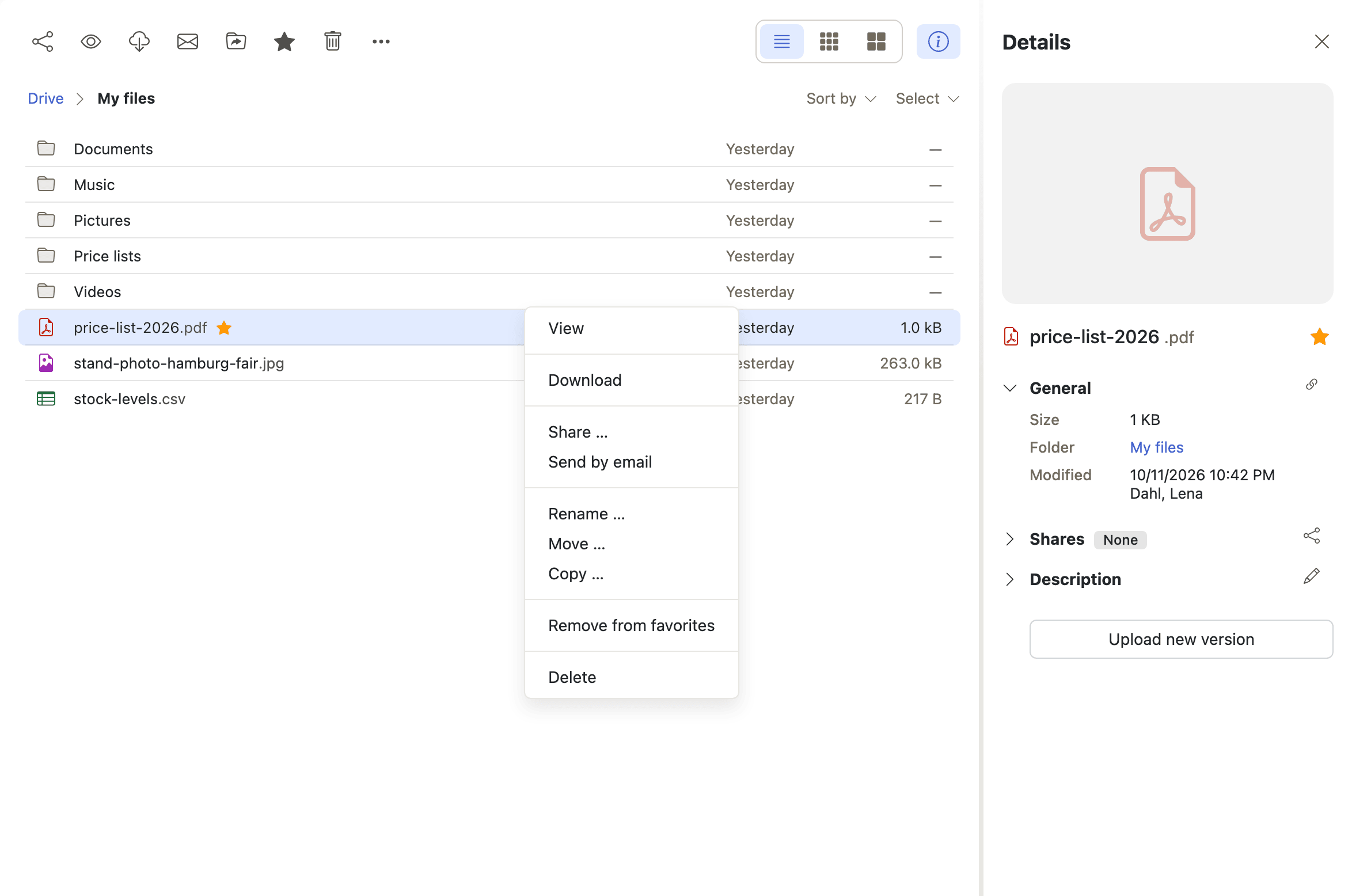Viewport: 1352px width, 896px height.
Task: Close the Details panel
Action: tap(1322, 41)
